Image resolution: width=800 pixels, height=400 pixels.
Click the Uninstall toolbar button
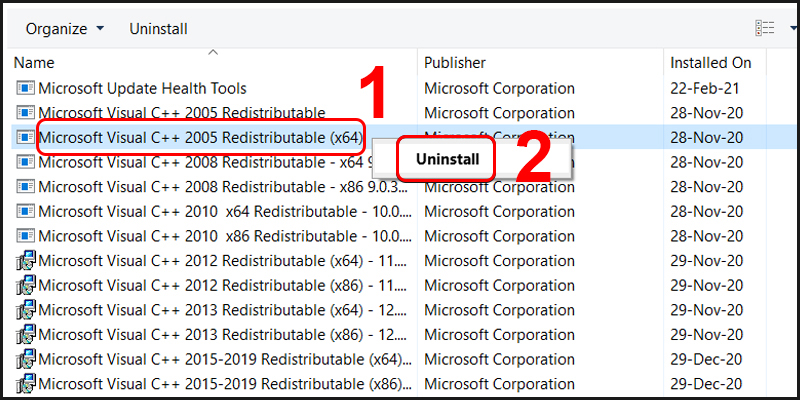tap(158, 29)
